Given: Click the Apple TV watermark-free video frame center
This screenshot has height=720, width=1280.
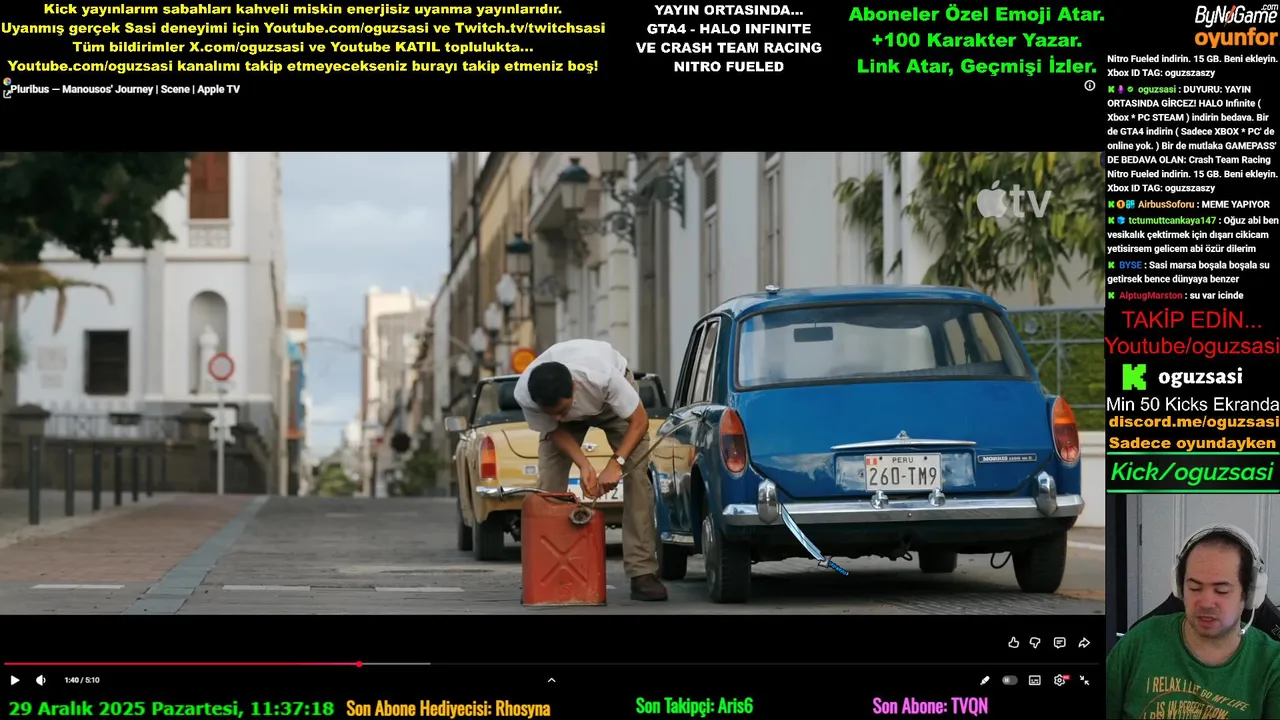Looking at the screenshot, I should click(x=552, y=383).
